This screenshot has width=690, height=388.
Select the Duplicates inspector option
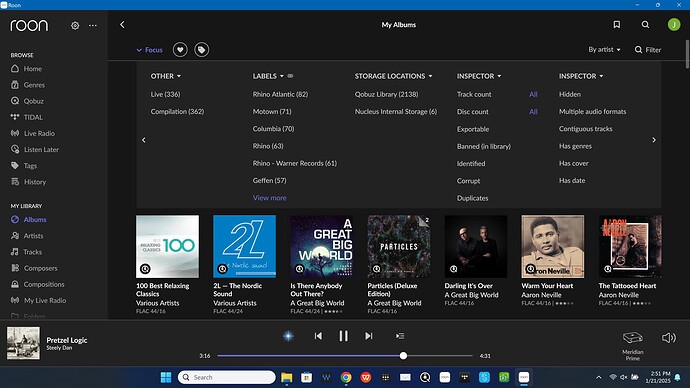coord(473,198)
